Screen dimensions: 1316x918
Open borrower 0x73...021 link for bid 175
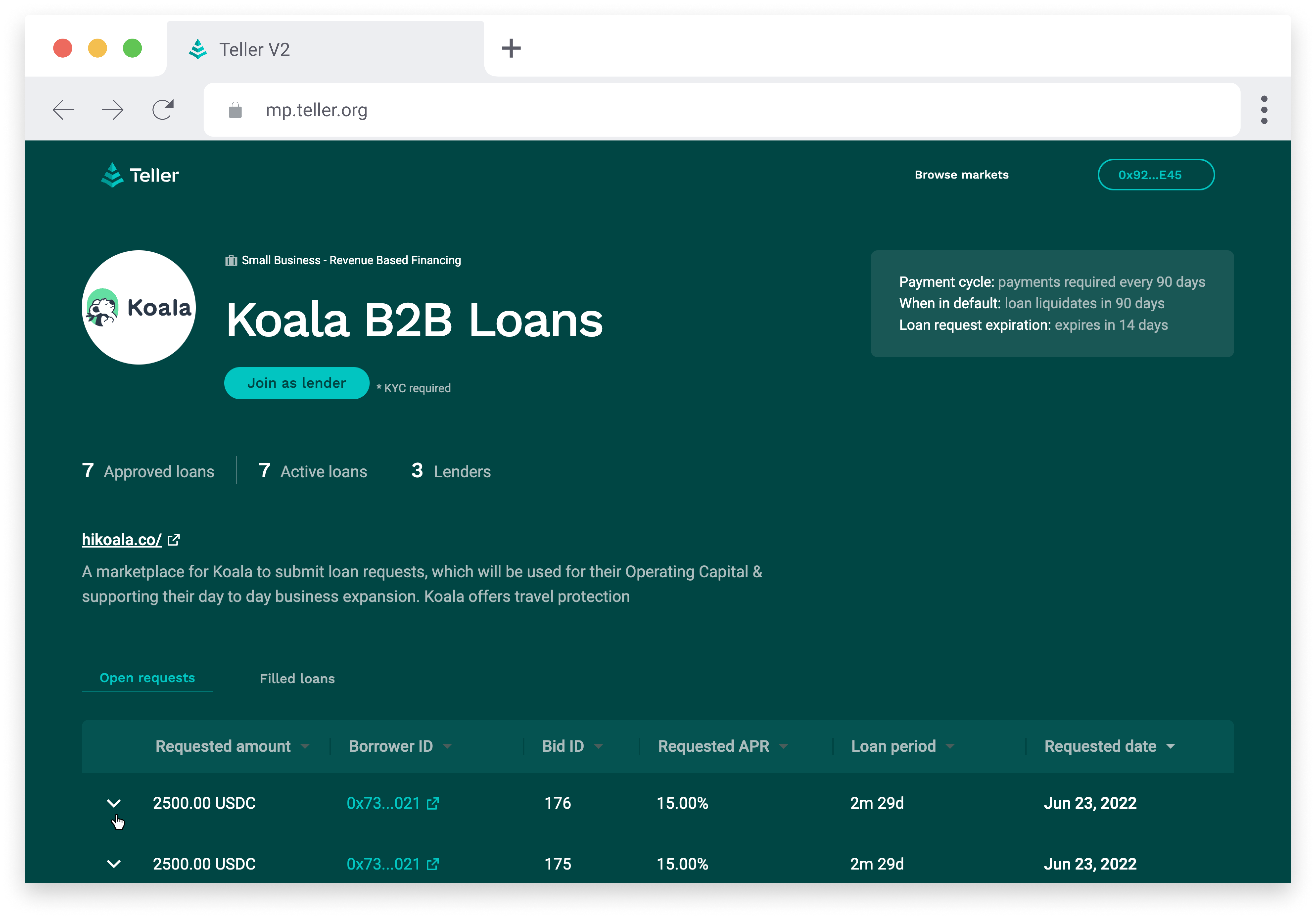(x=383, y=864)
